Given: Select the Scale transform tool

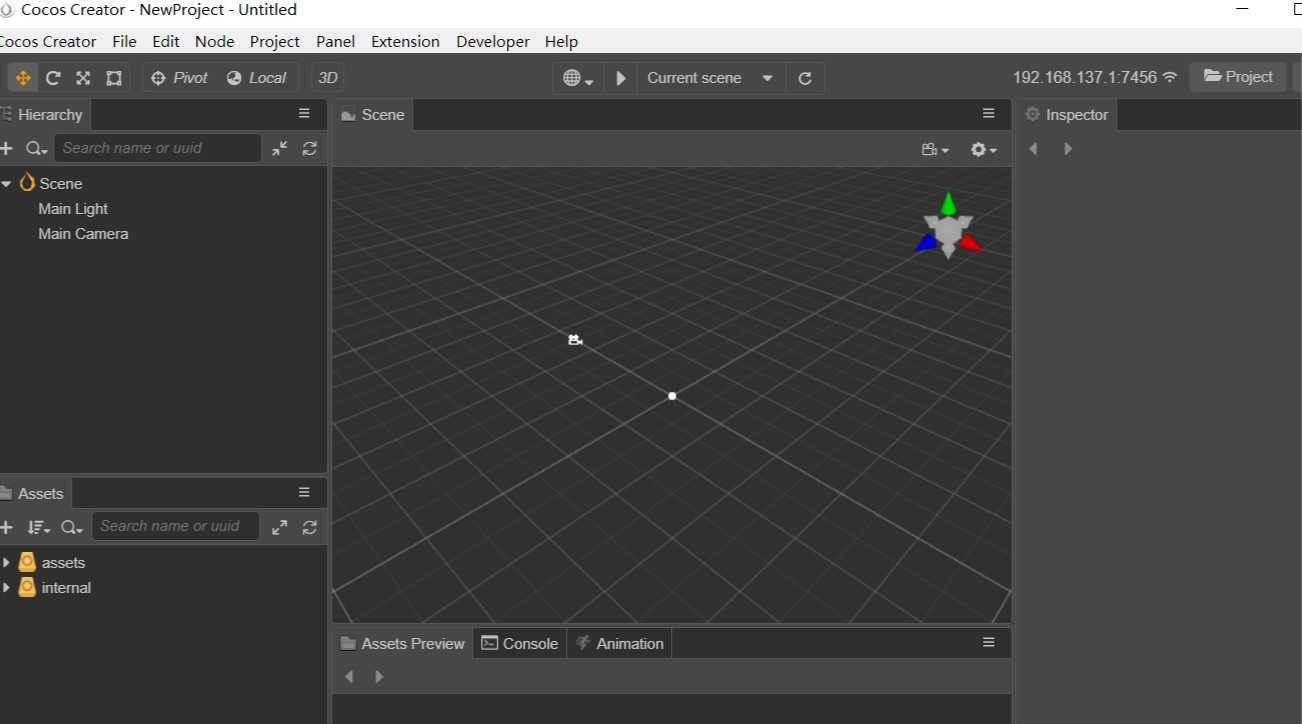Looking at the screenshot, I should pos(83,78).
